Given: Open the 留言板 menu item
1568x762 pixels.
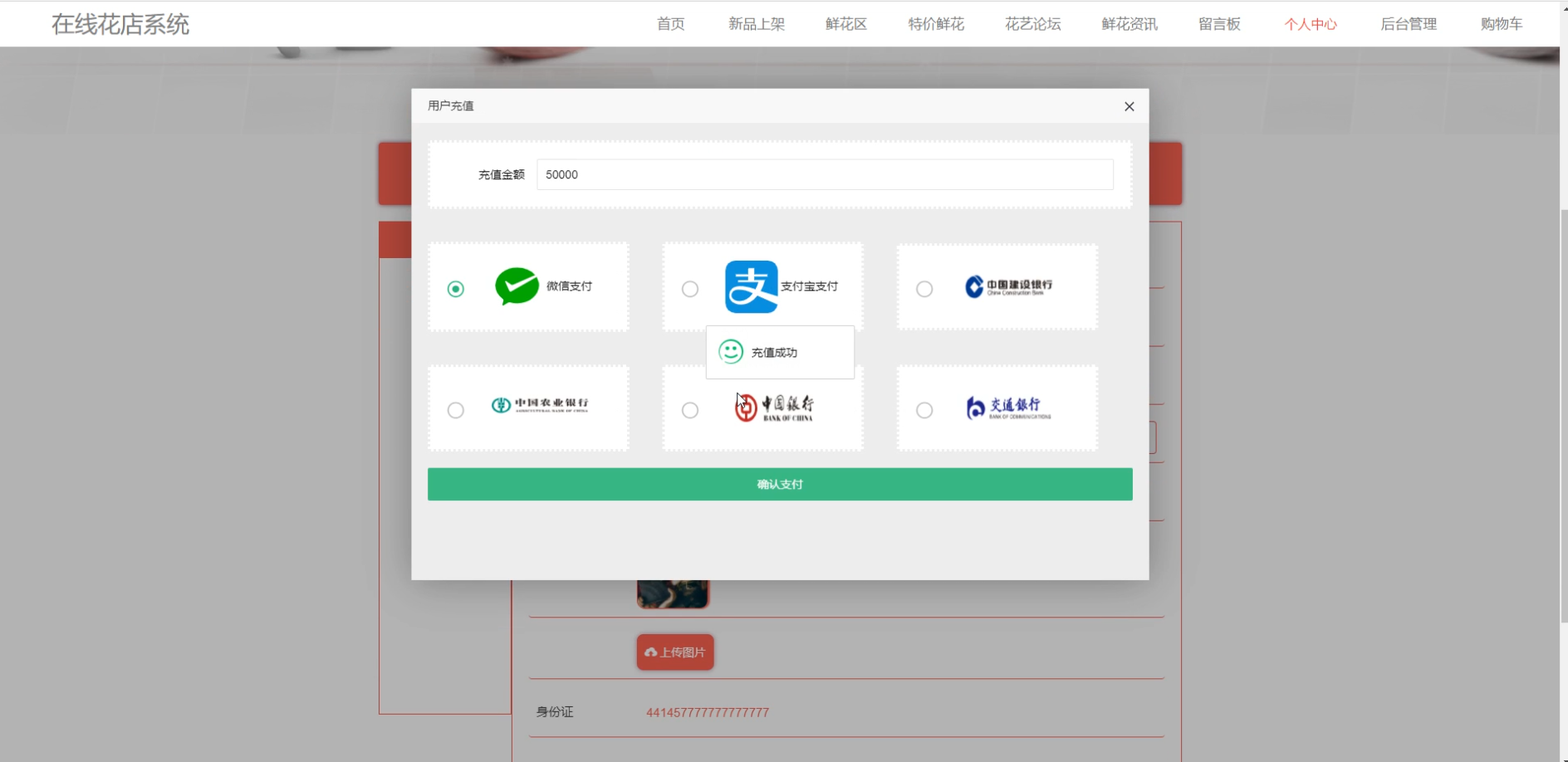Looking at the screenshot, I should point(1219,24).
